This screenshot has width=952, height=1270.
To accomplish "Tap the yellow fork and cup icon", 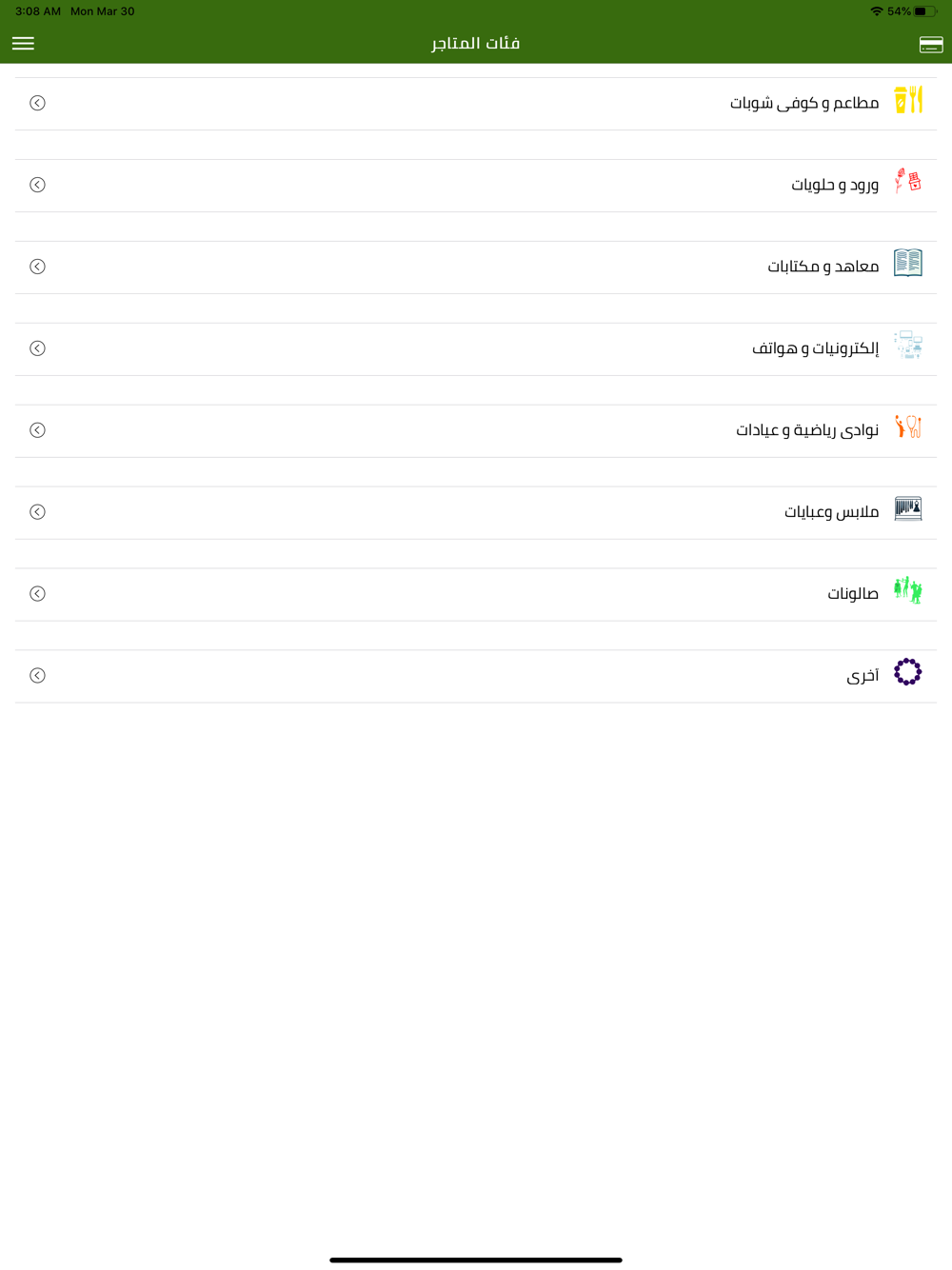I will 908,100.
